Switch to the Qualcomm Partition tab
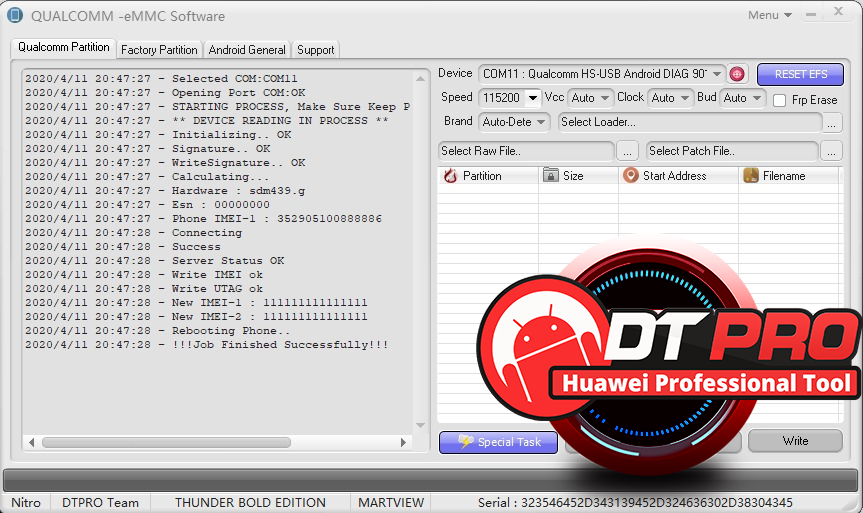The height and width of the screenshot is (513, 863). [63, 47]
